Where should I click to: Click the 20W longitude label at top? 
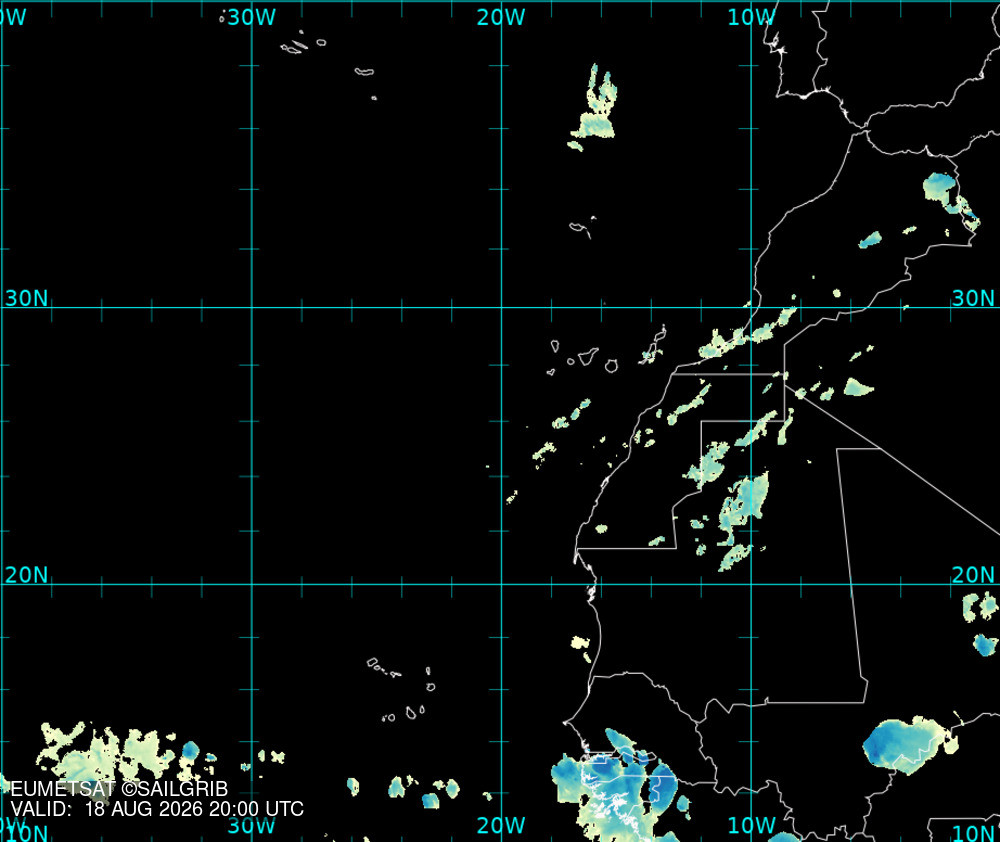tap(501, 17)
